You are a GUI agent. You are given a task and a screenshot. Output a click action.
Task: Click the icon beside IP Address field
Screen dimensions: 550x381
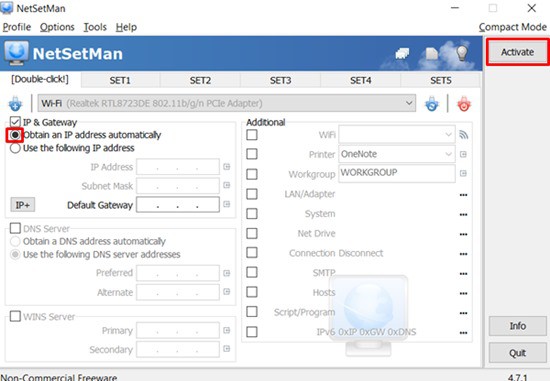point(227,167)
